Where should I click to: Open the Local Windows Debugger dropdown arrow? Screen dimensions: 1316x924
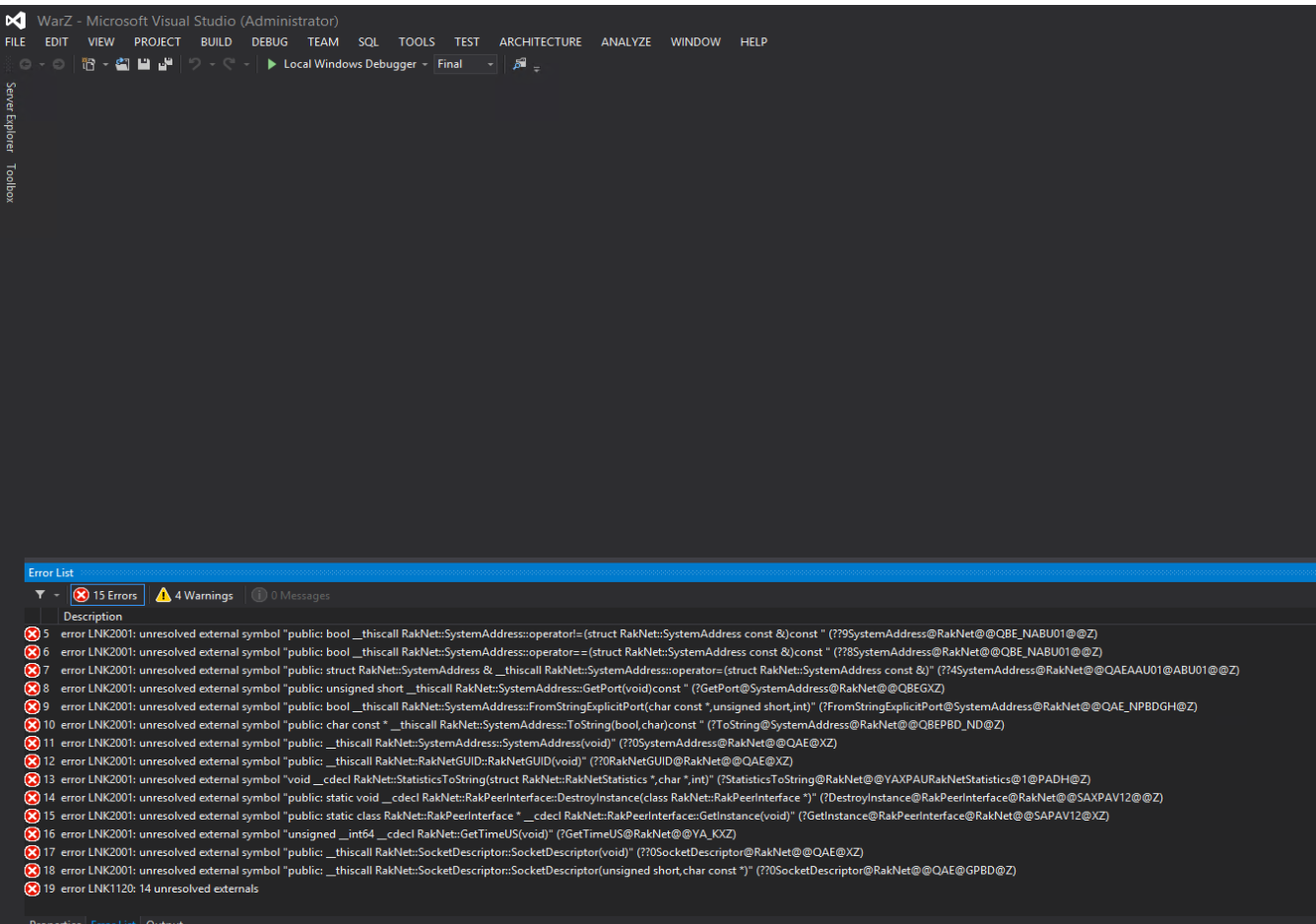[x=425, y=65]
